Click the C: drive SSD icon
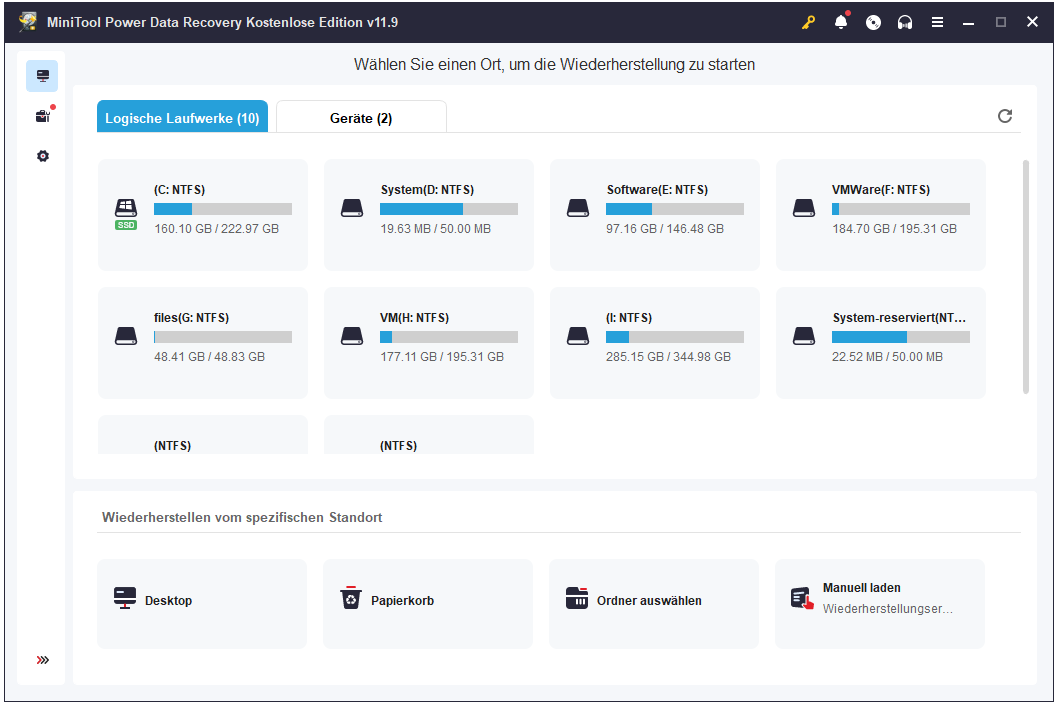The image size is (1059, 703). click(x=126, y=214)
